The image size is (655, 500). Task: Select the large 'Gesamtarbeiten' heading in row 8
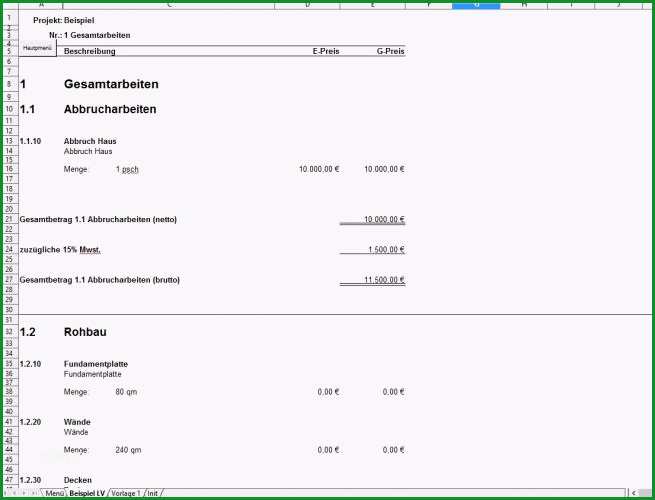pos(111,84)
